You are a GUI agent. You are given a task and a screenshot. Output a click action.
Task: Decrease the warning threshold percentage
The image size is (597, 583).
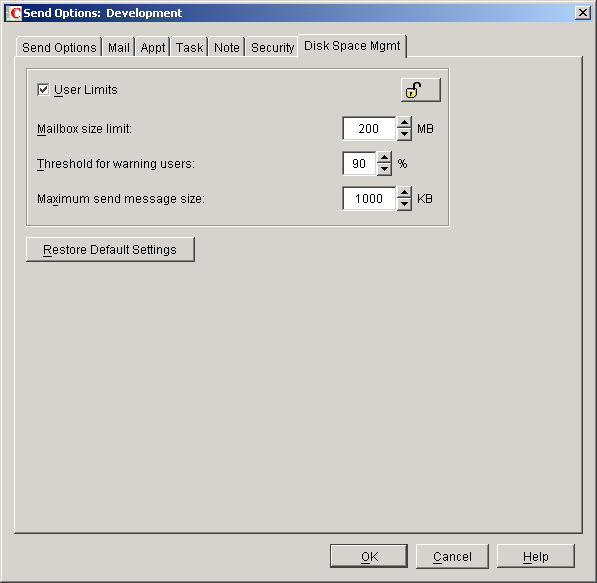point(385,169)
